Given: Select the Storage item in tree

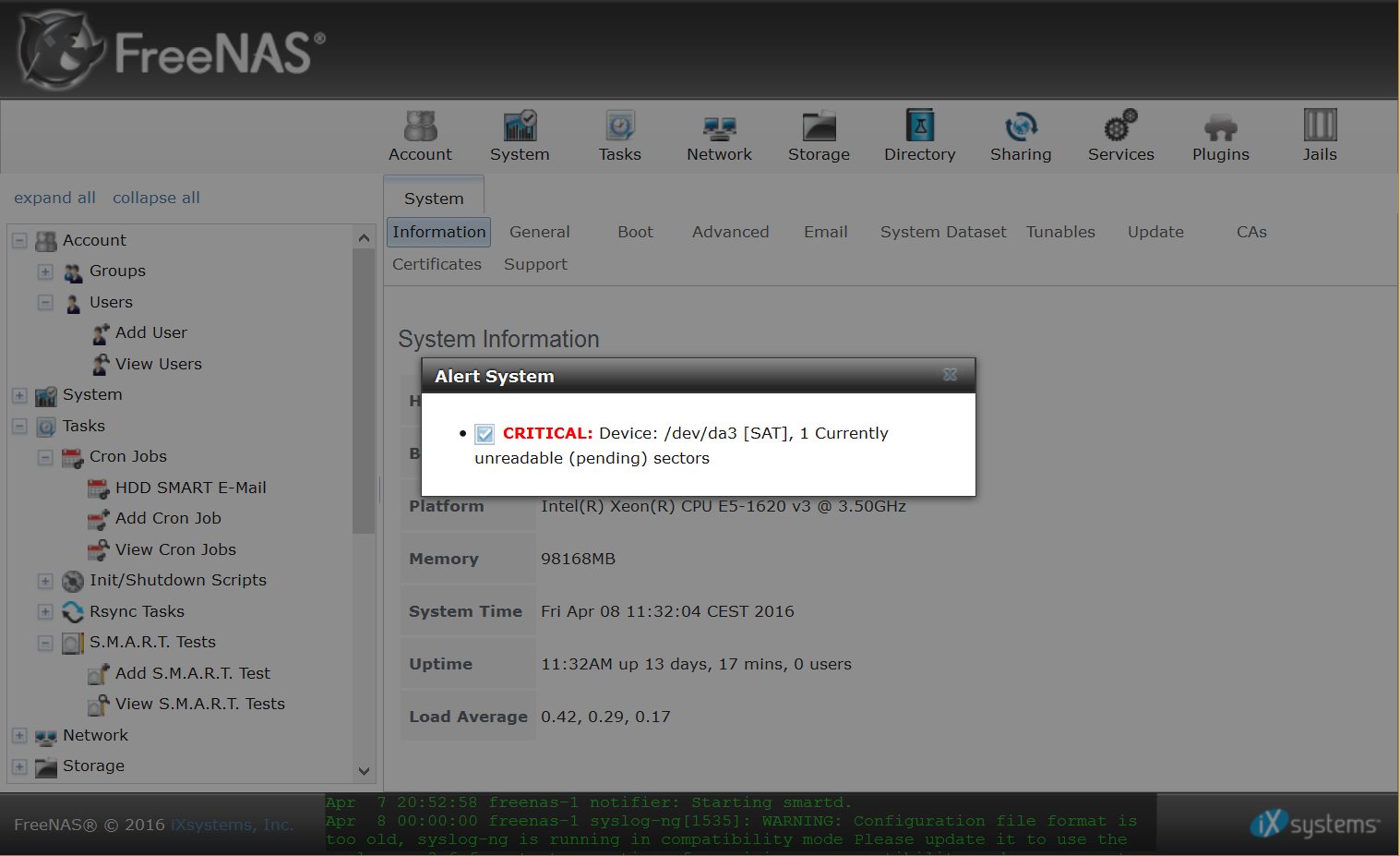Looking at the screenshot, I should [93, 766].
